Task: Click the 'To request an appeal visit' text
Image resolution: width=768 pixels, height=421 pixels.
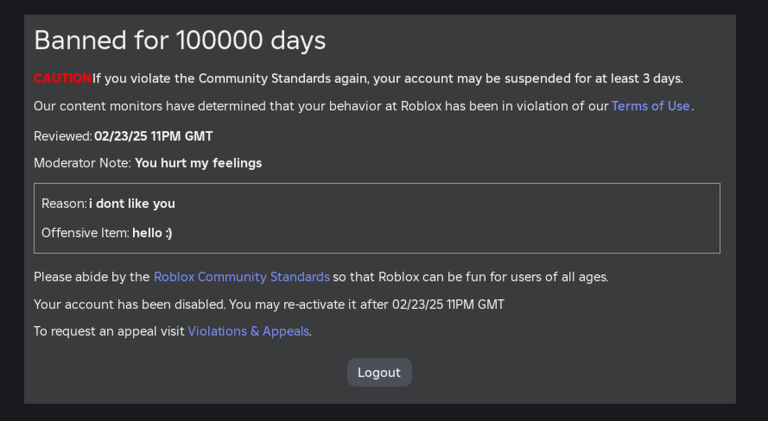Action: tap(109, 331)
